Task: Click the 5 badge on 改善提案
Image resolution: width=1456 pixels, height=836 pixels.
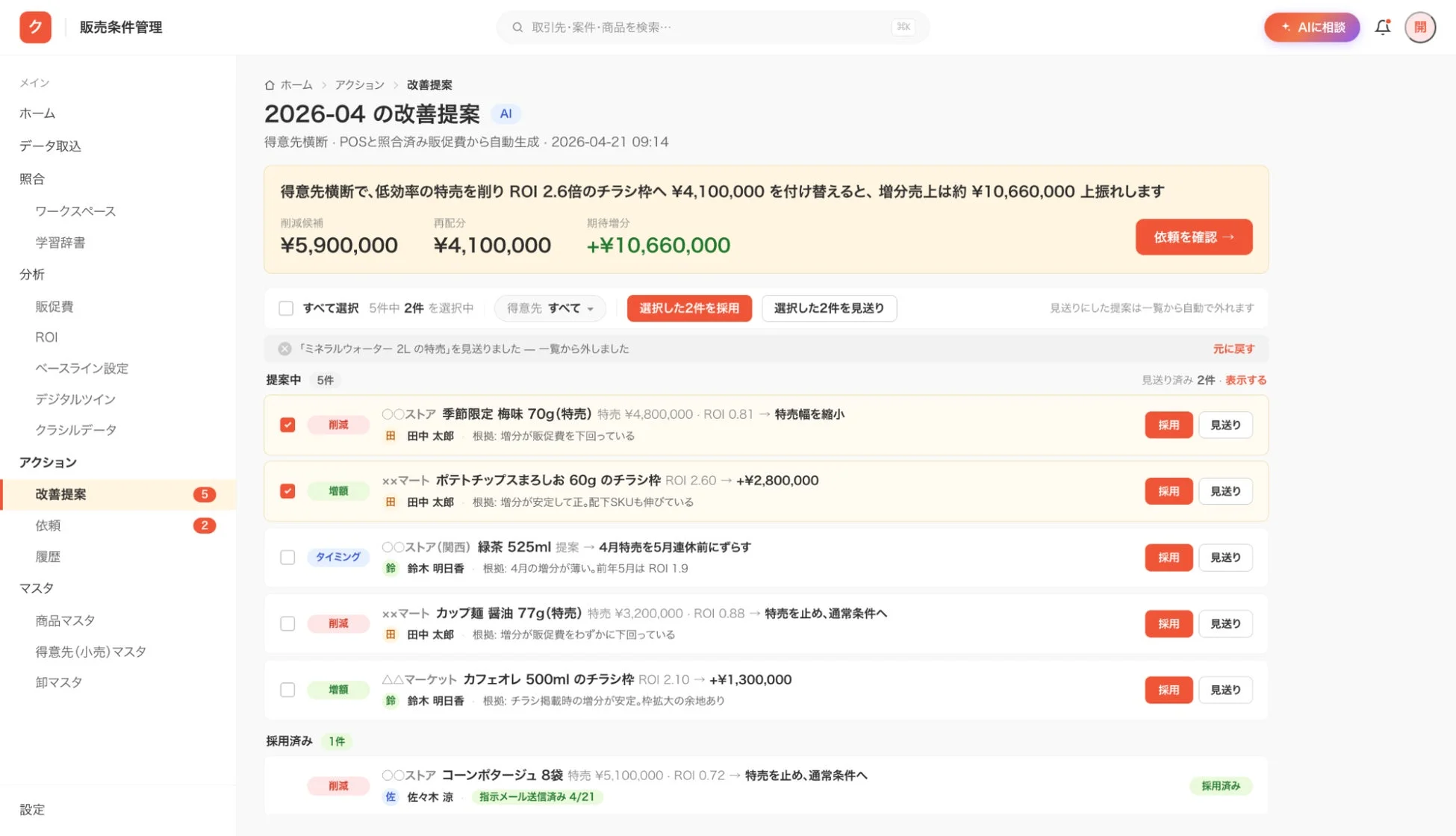Action: point(204,494)
